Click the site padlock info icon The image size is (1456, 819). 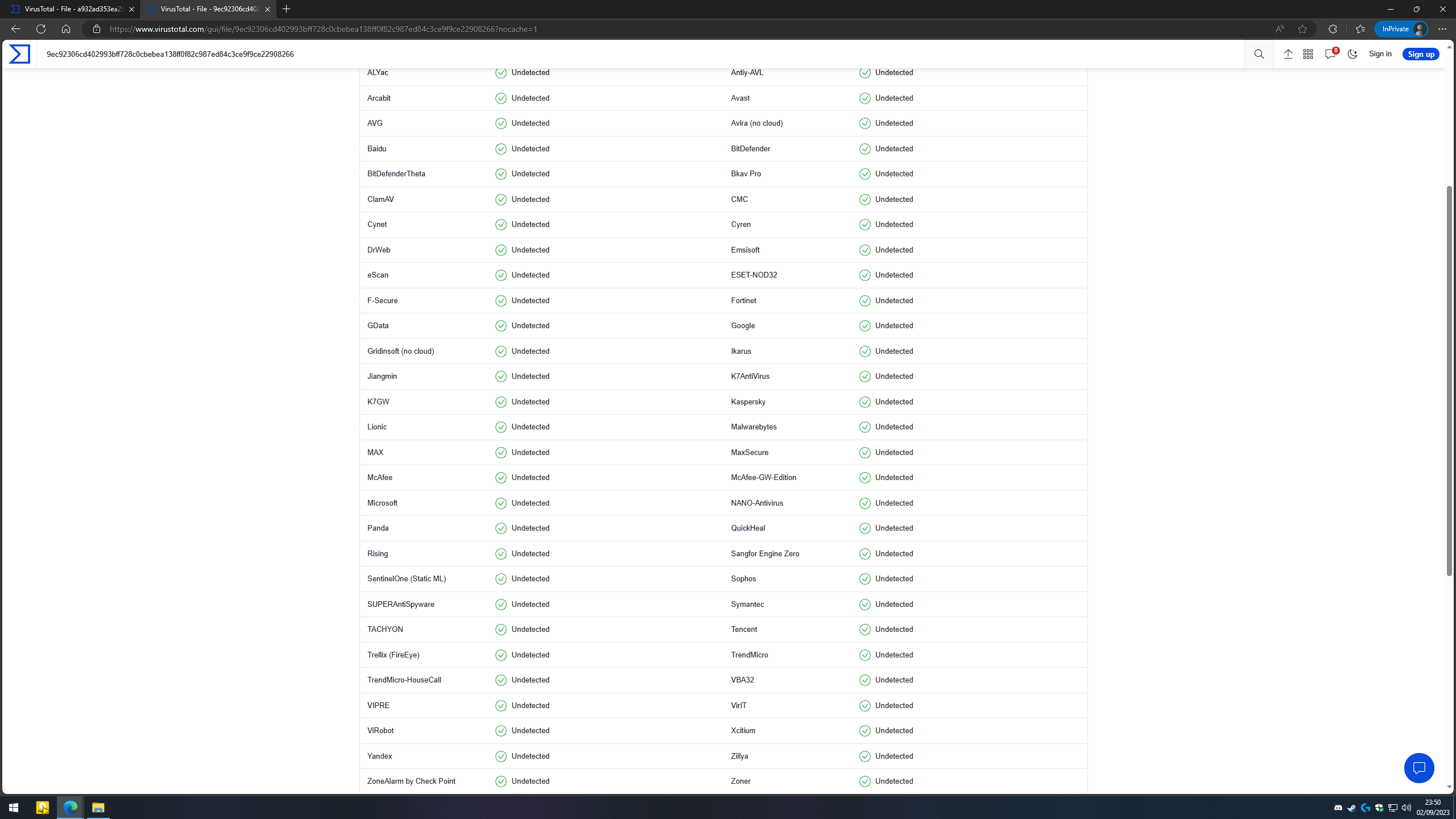pos(97,29)
